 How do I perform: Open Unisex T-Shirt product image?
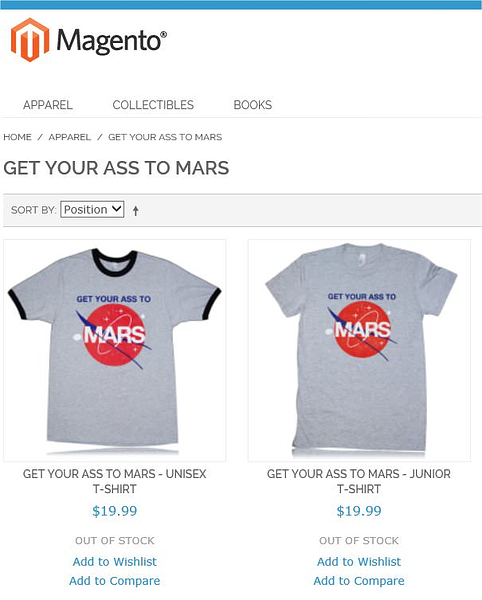(115, 351)
